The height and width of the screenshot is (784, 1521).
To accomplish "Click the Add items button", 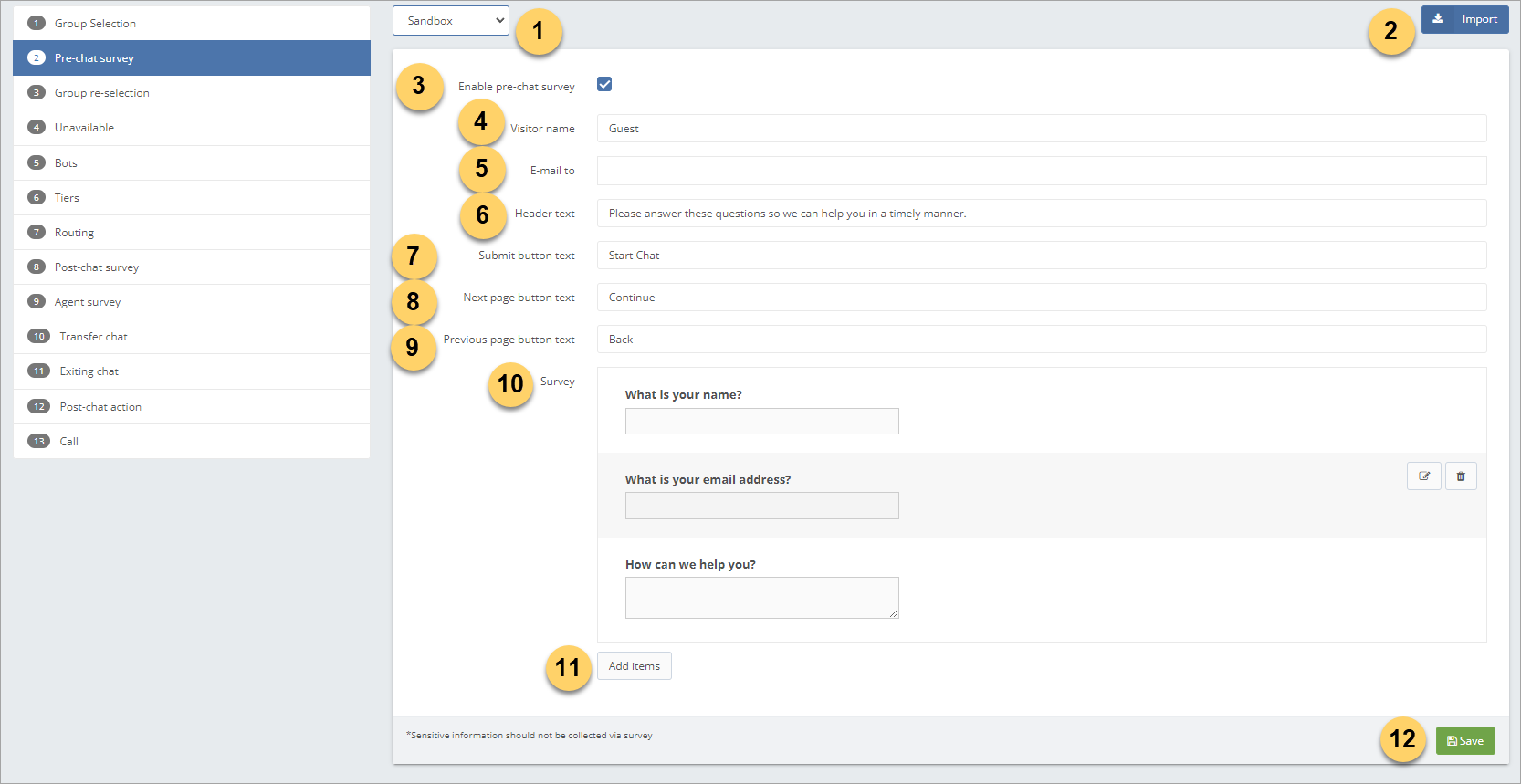I will [634, 666].
